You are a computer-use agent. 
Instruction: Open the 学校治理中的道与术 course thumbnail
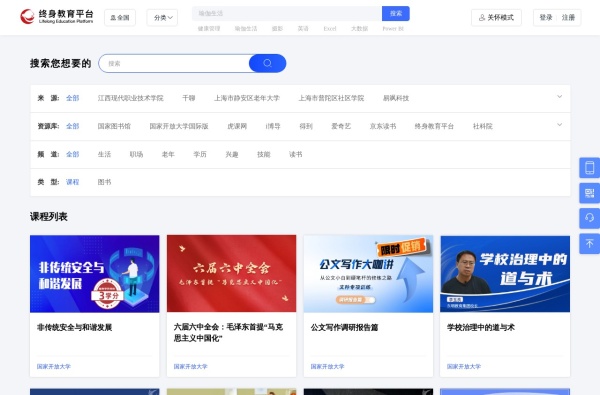[505, 274]
